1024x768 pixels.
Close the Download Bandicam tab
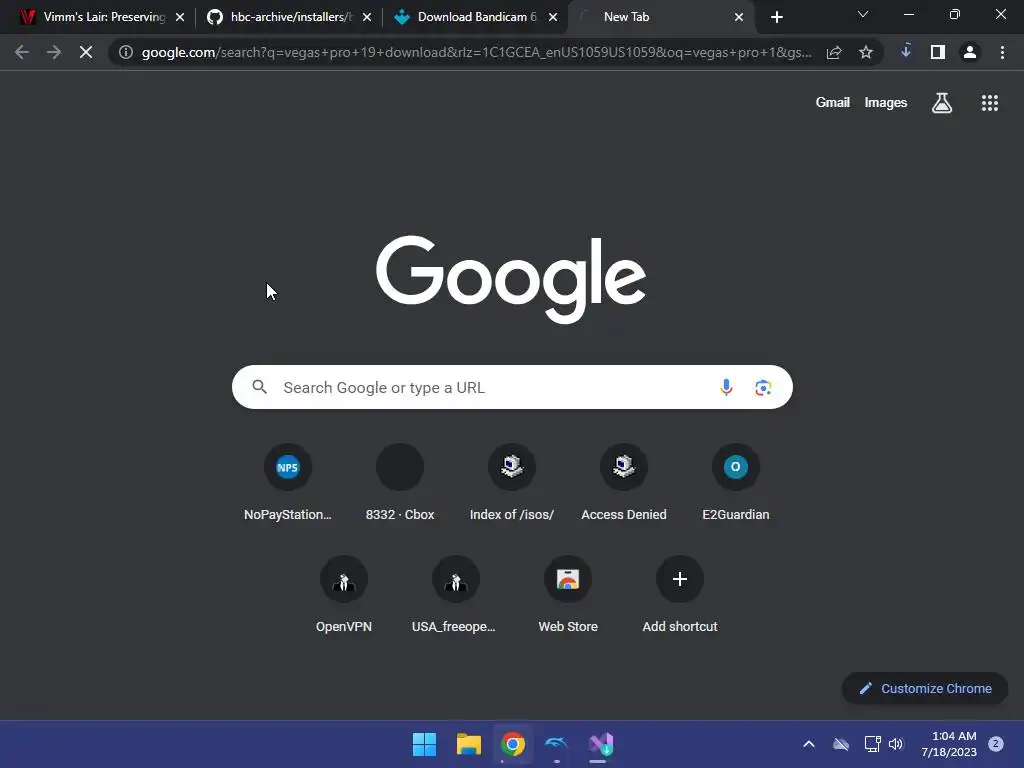point(552,17)
